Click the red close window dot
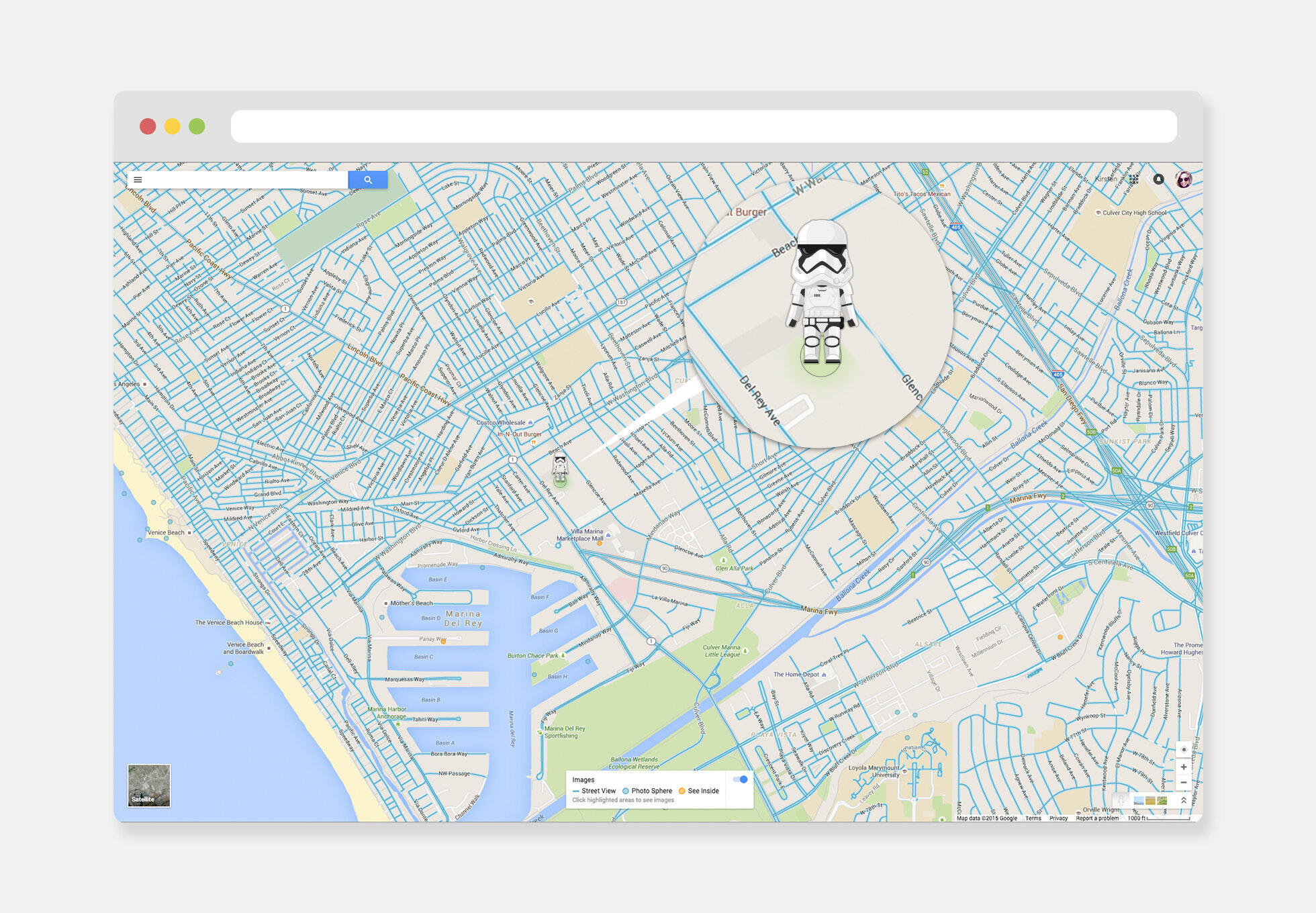Screen dimensions: 1316x913 pos(148,126)
